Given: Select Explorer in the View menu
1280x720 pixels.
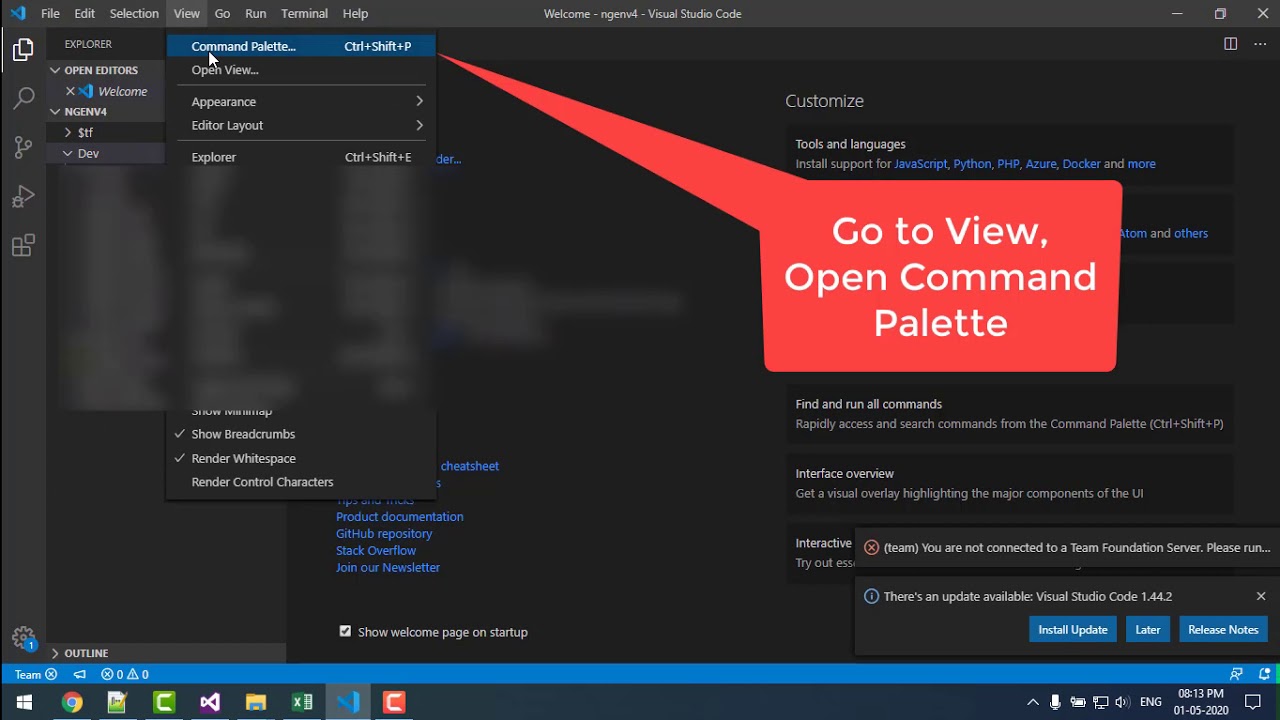Looking at the screenshot, I should point(302,157).
